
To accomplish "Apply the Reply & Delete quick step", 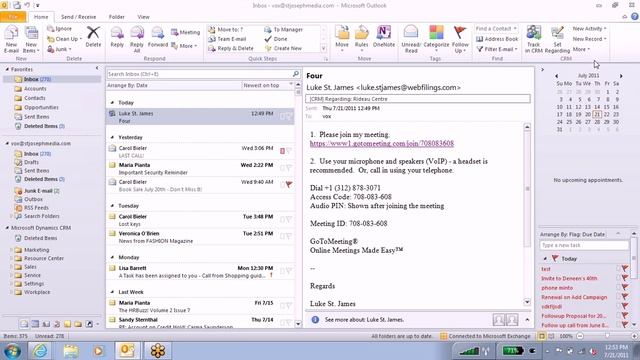I will pyautogui.click(x=231, y=48).
